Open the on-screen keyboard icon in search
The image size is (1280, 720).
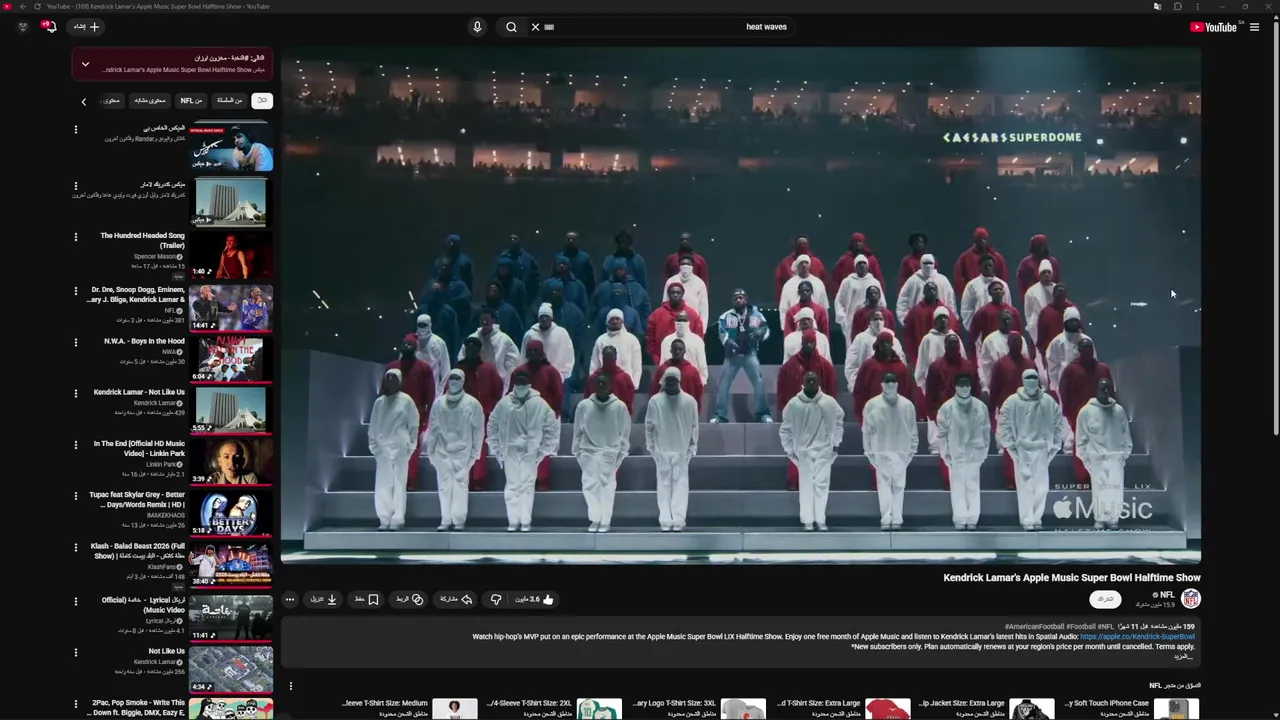549,27
